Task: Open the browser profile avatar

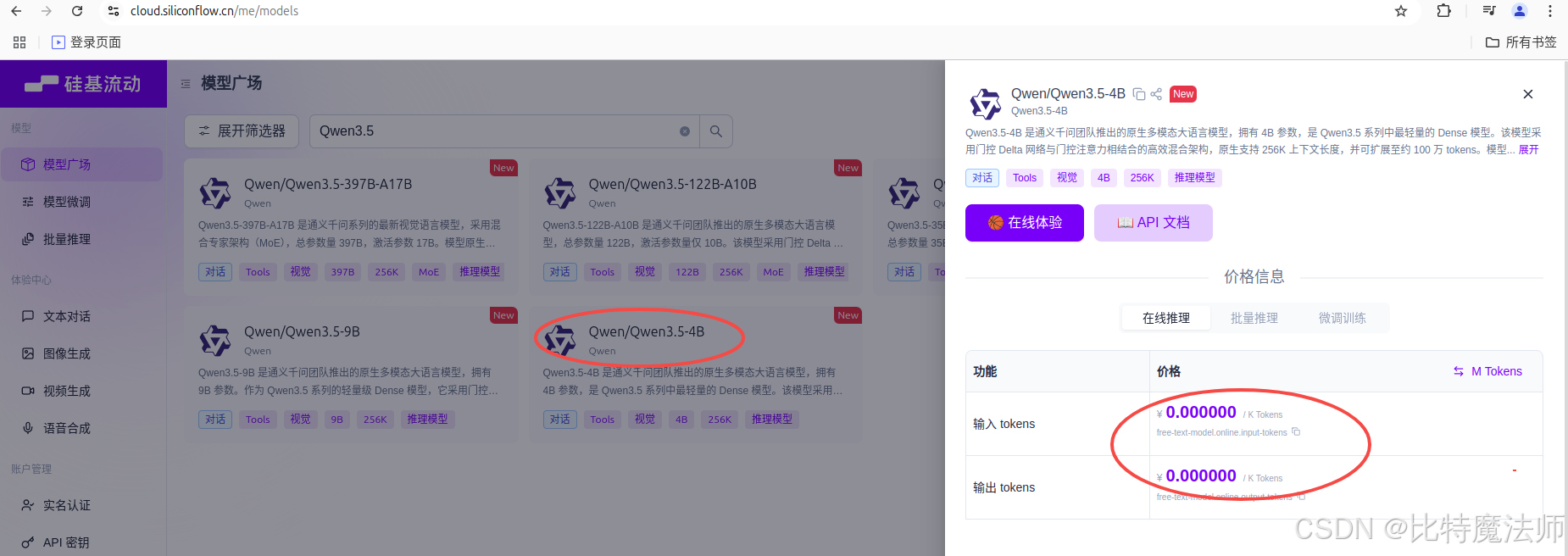Action: pos(1520,11)
